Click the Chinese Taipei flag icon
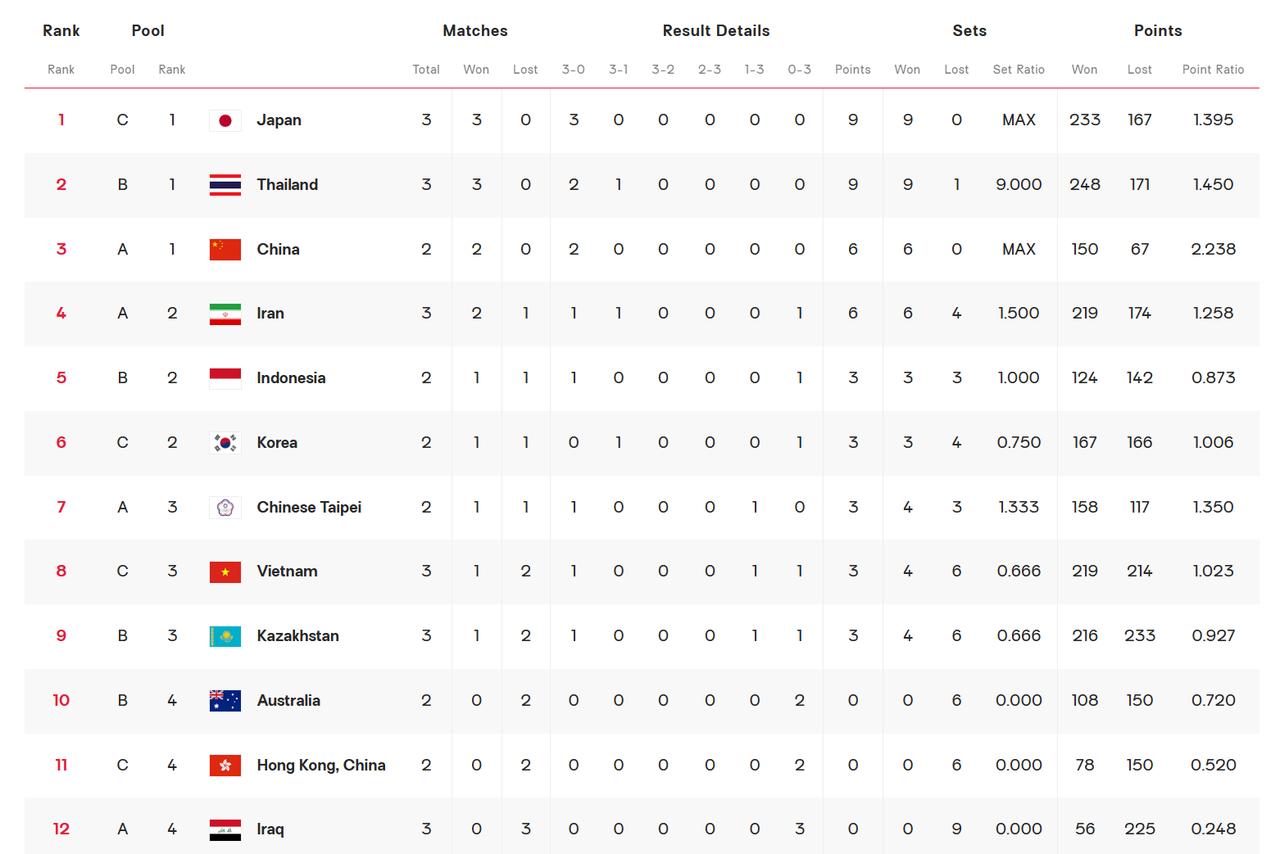This screenshot has width=1280, height=854. [225, 507]
